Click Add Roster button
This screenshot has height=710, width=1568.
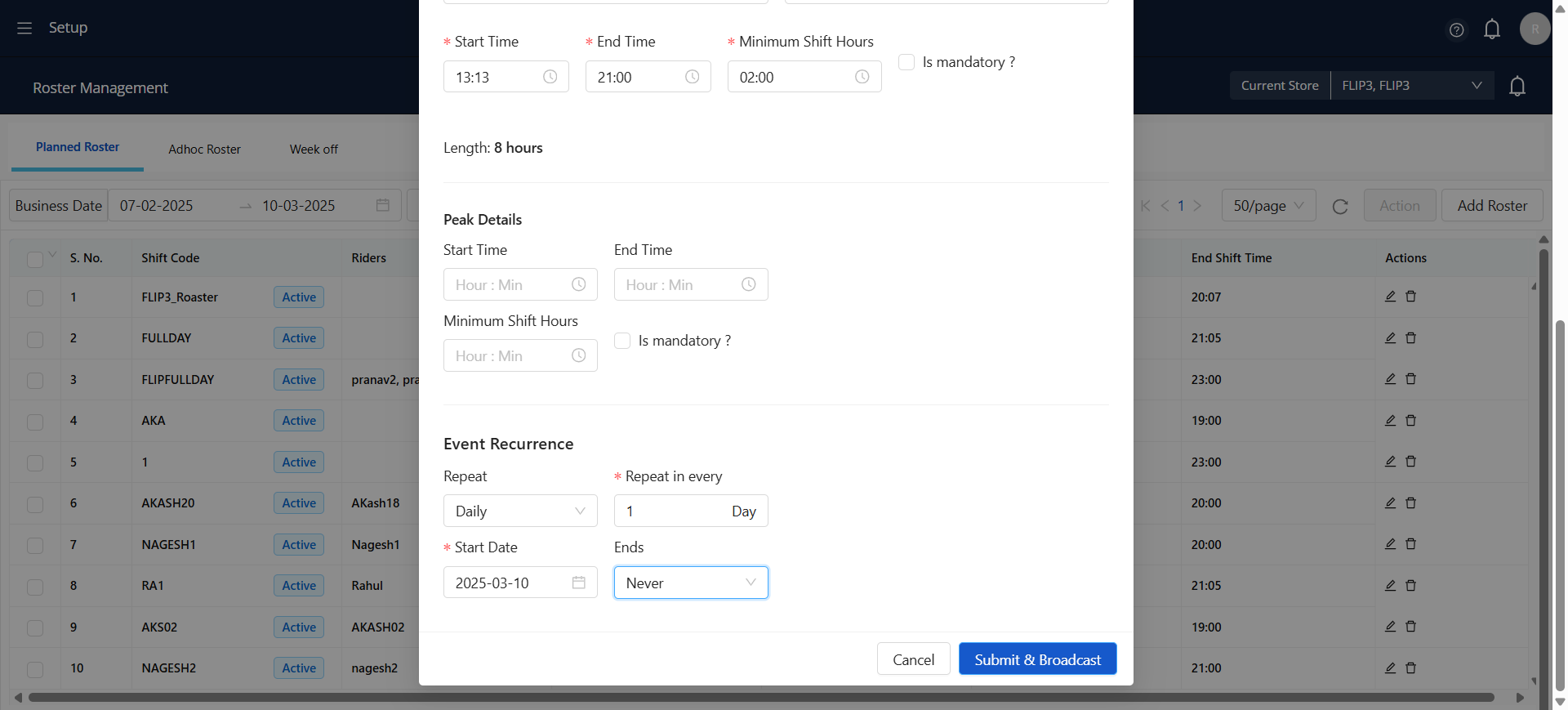(x=1492, y=206)
